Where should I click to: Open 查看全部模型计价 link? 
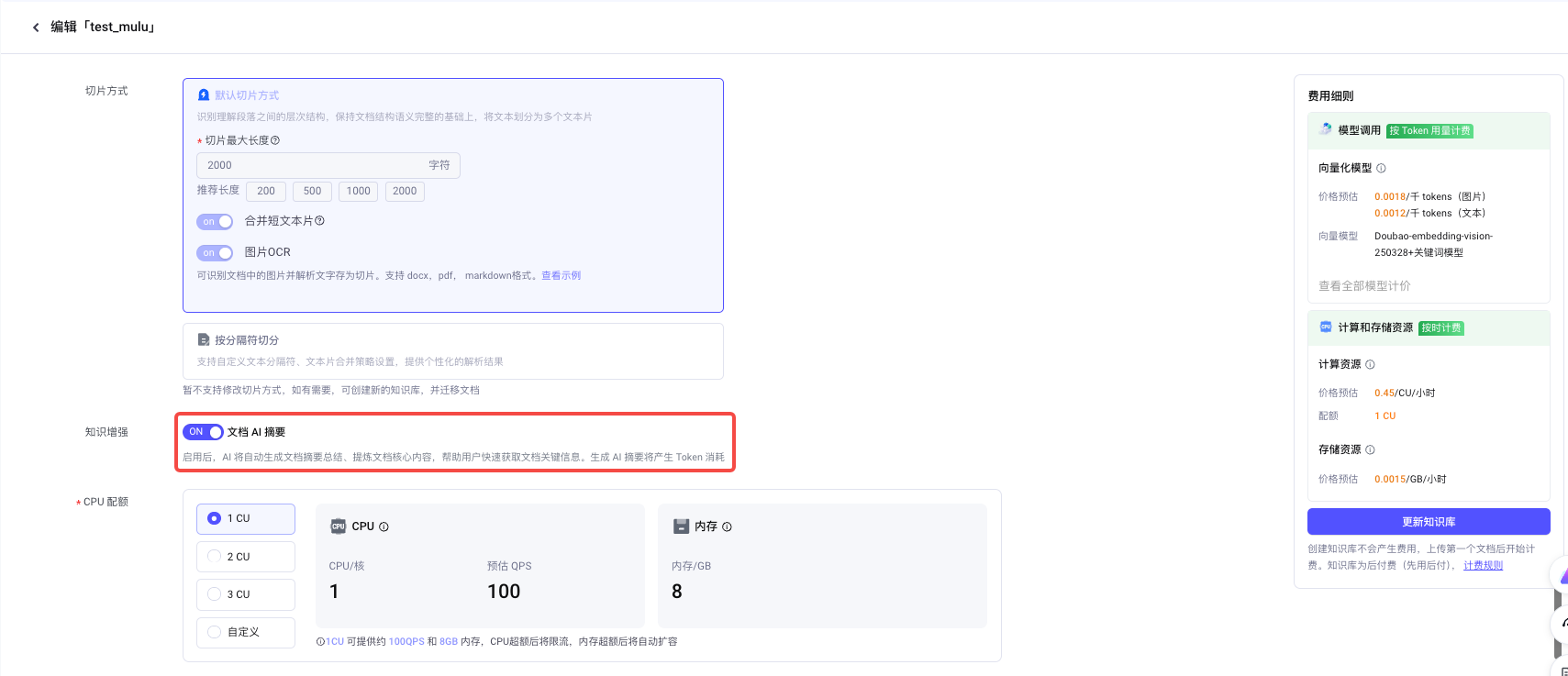pyautogui.click(x=1364, y=286)
